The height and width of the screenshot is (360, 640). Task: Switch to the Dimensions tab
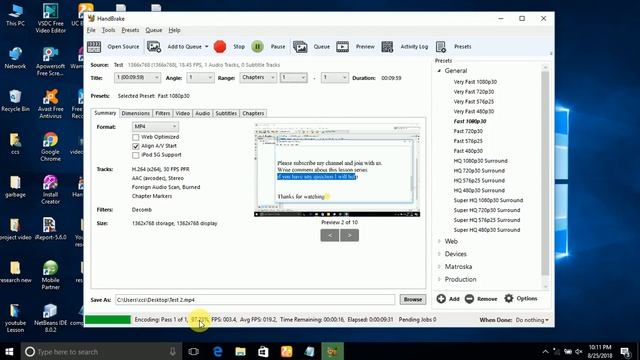click(136, 113)
